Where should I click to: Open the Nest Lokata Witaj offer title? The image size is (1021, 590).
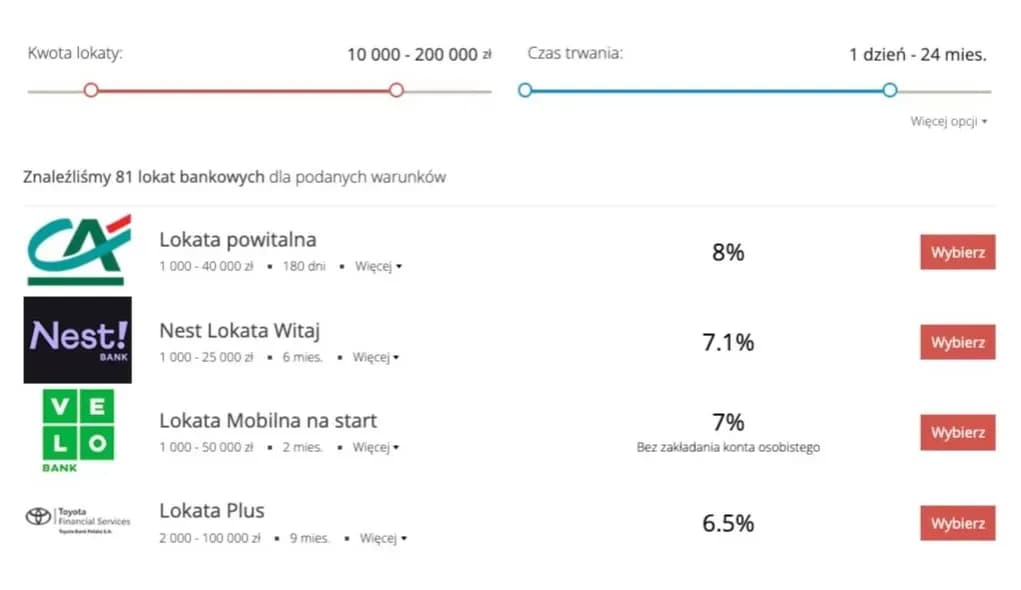240,330
